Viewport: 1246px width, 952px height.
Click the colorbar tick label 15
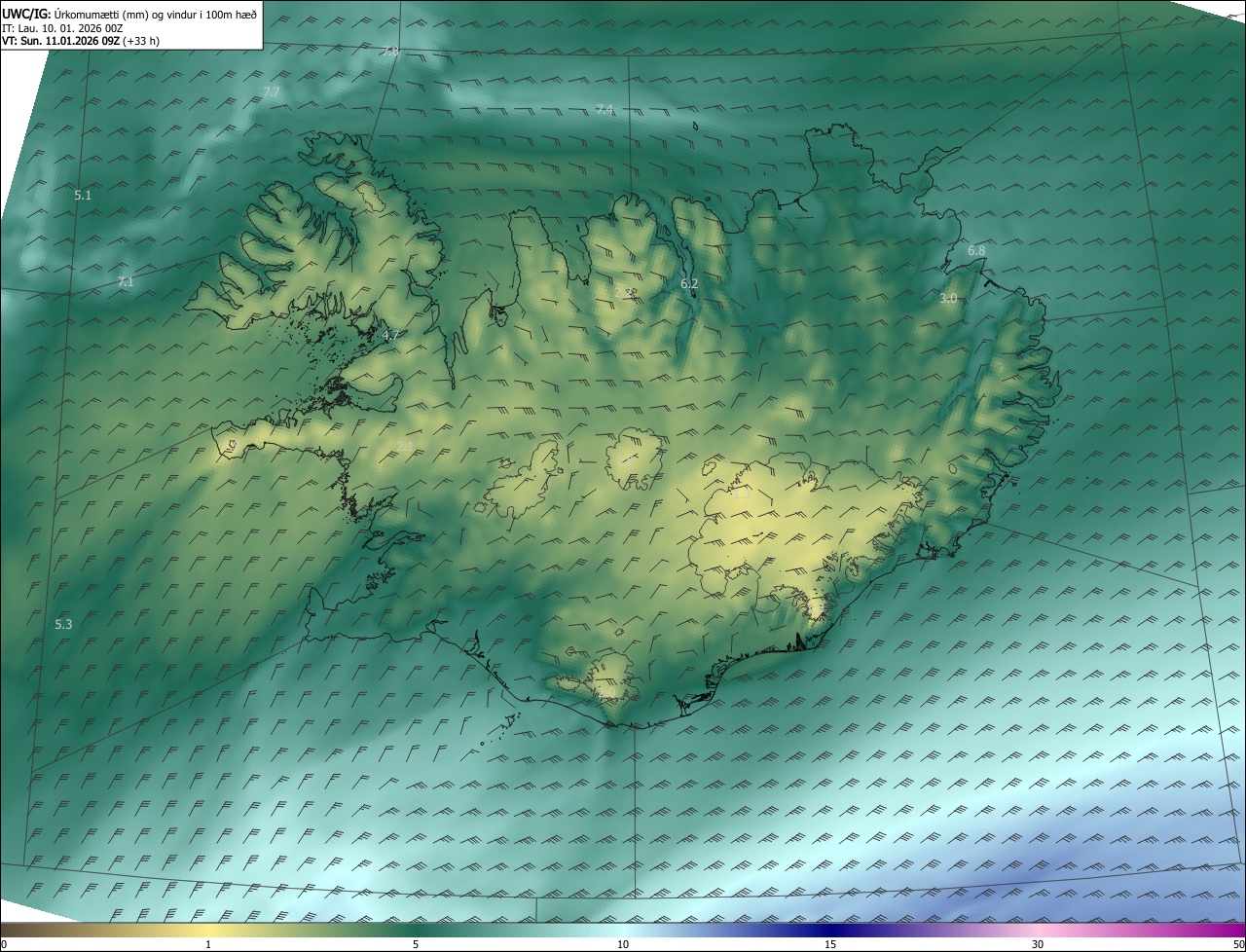click(830, 945)
